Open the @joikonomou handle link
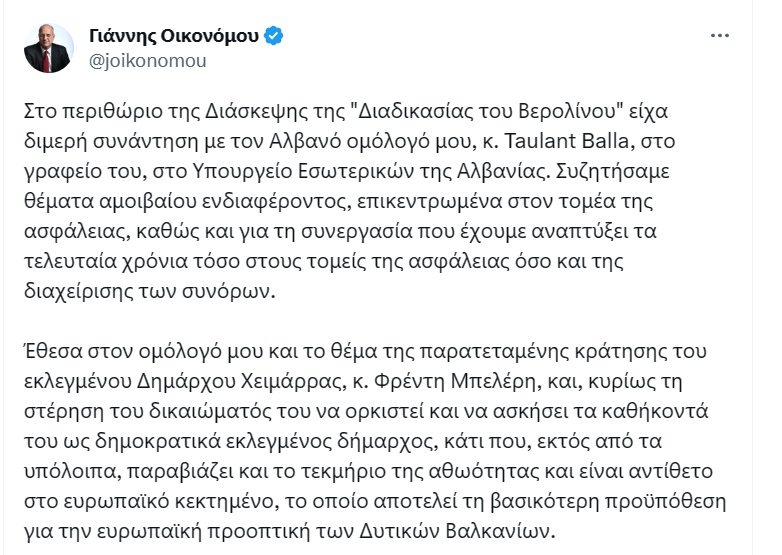This screenshot has height=555, width=782. point(148,61)
